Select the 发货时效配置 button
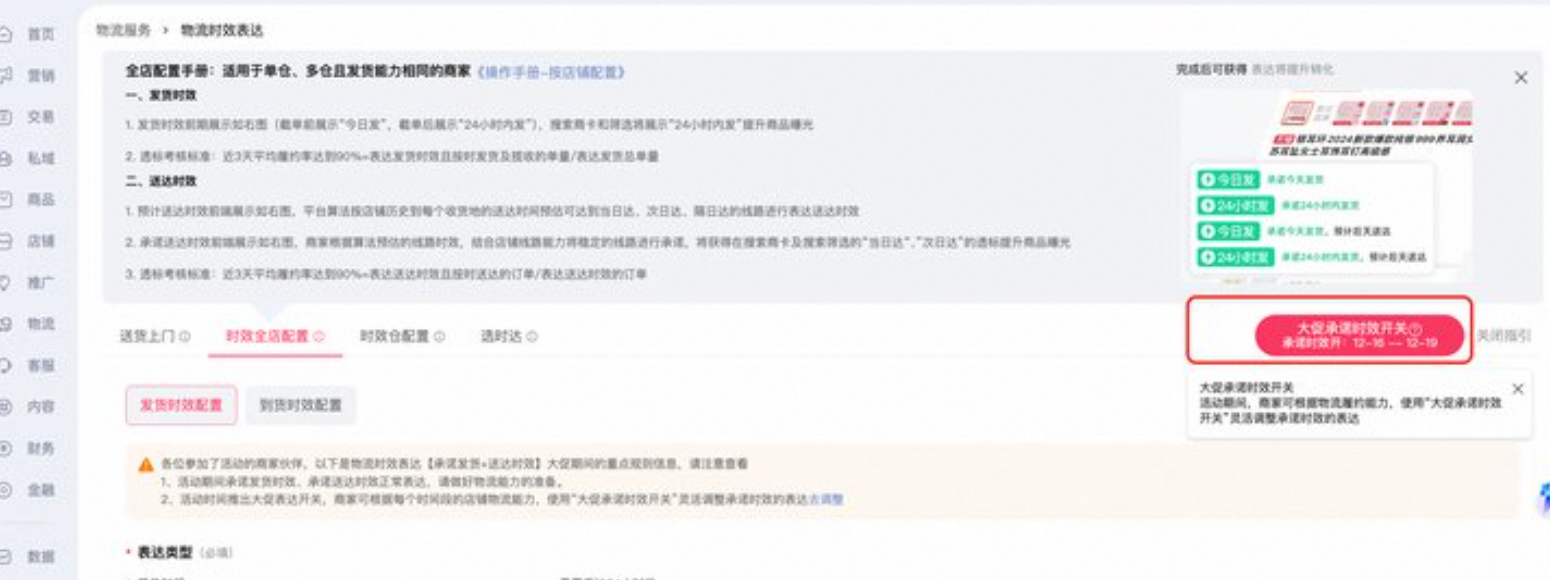1550x580 pixels. [181, 405]
